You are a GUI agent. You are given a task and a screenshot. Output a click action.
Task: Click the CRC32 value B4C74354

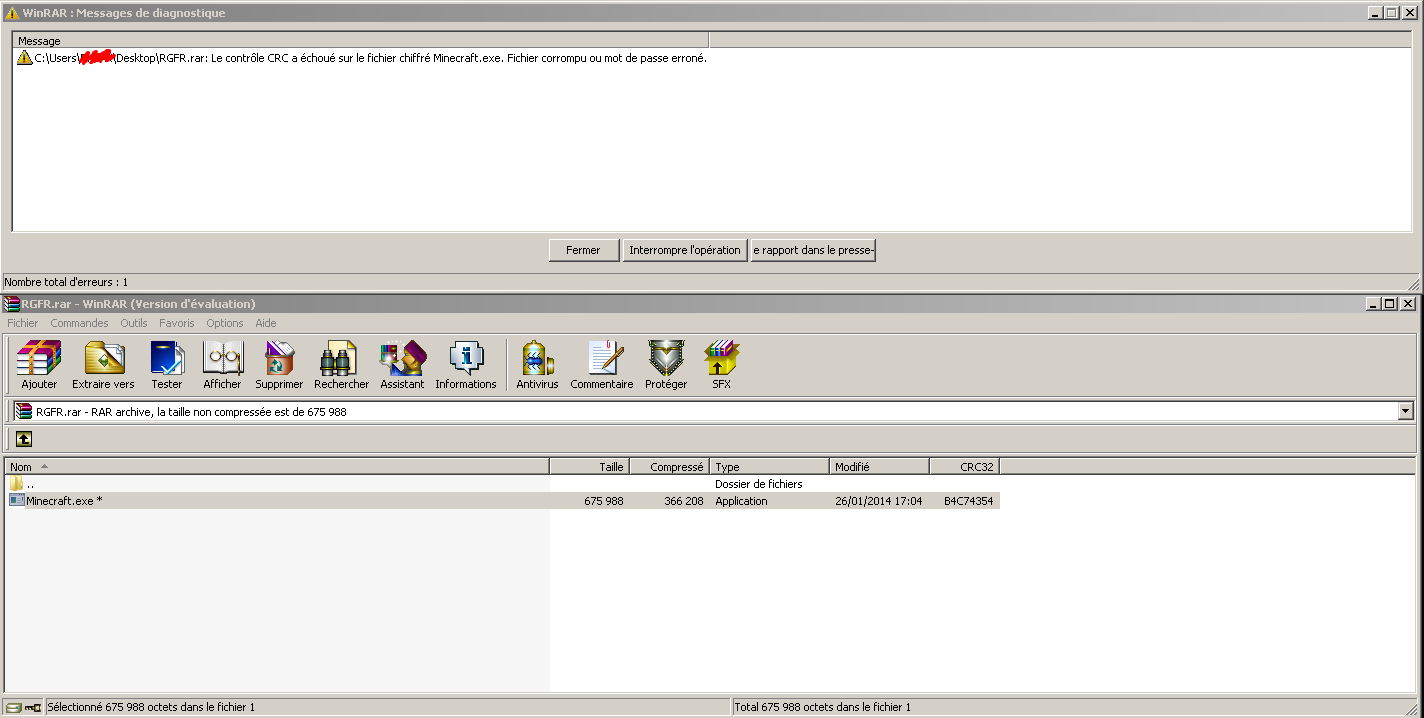(968, 501)
